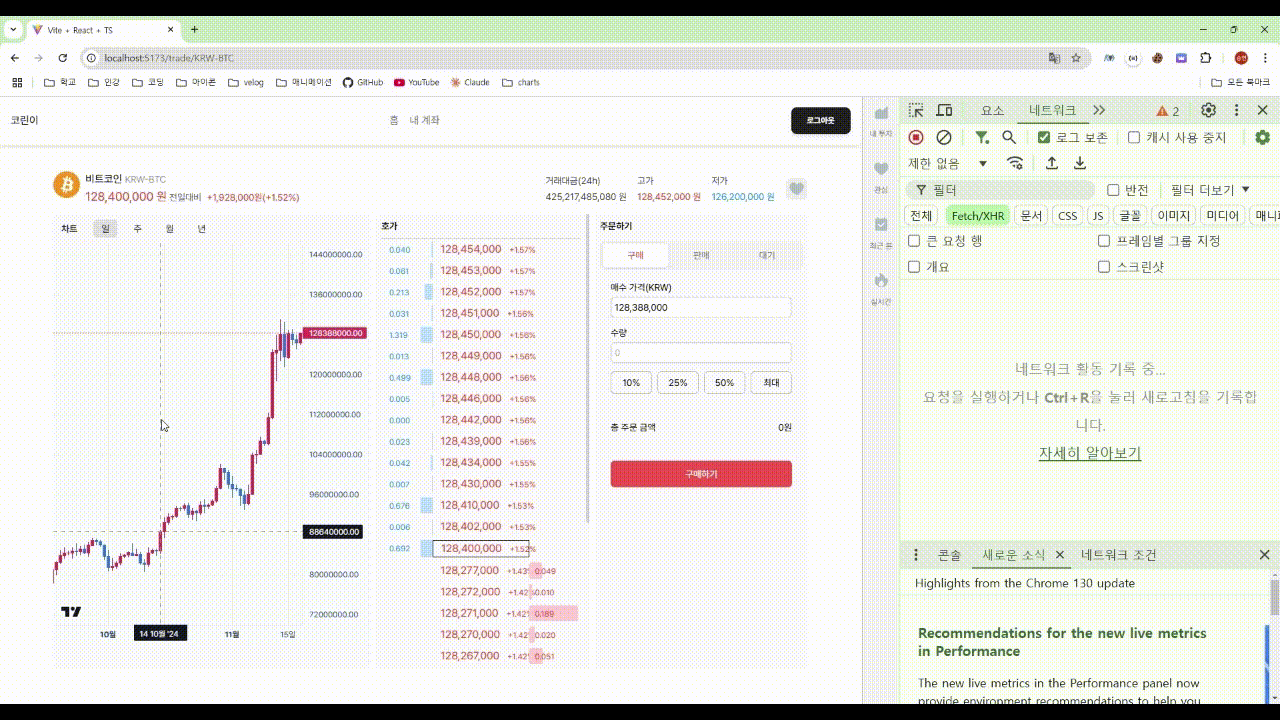
Task: Click the 매수 가격 input field
Action: [701, 308]
